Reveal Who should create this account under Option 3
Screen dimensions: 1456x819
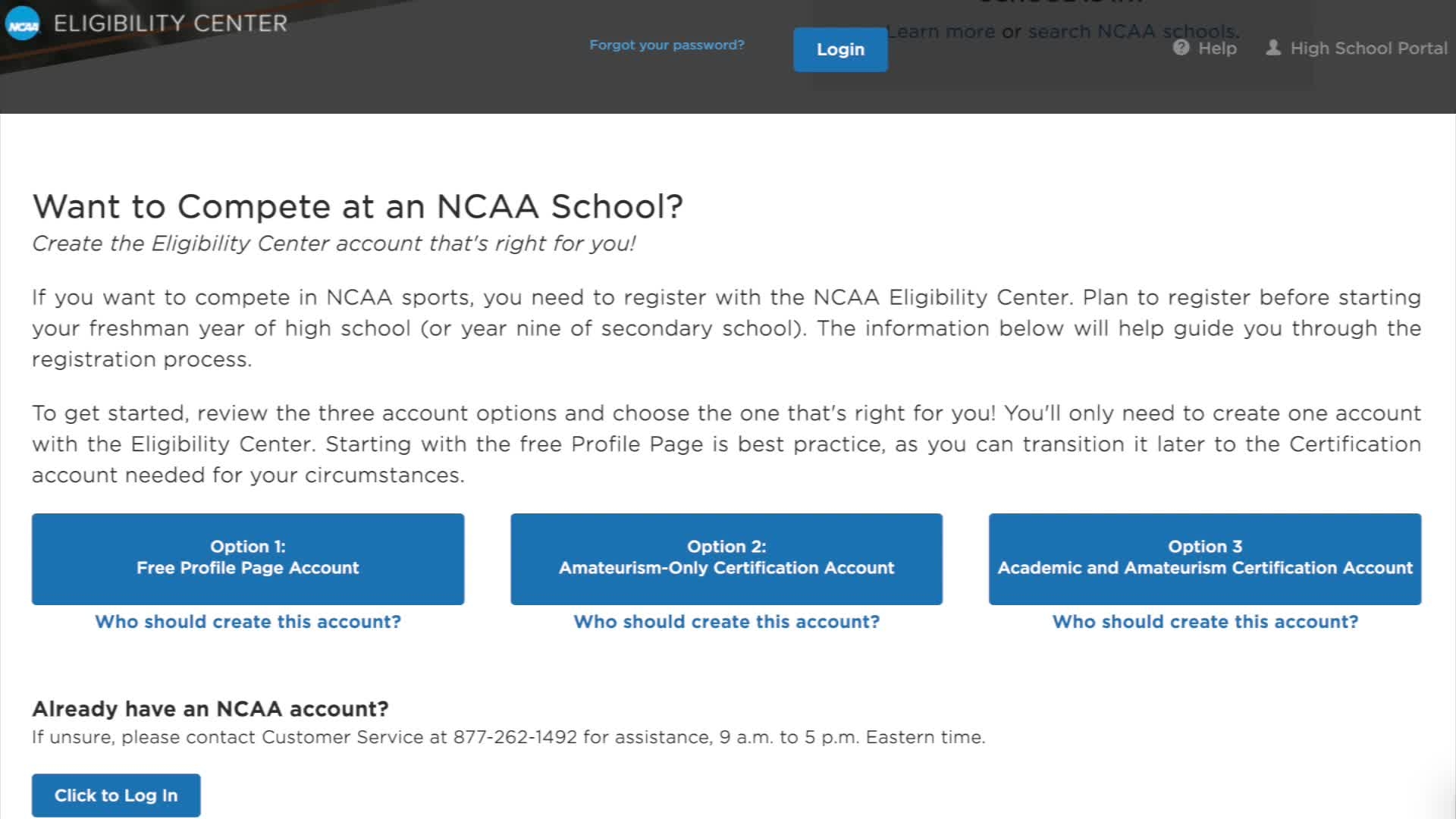tap(1205, 622)
